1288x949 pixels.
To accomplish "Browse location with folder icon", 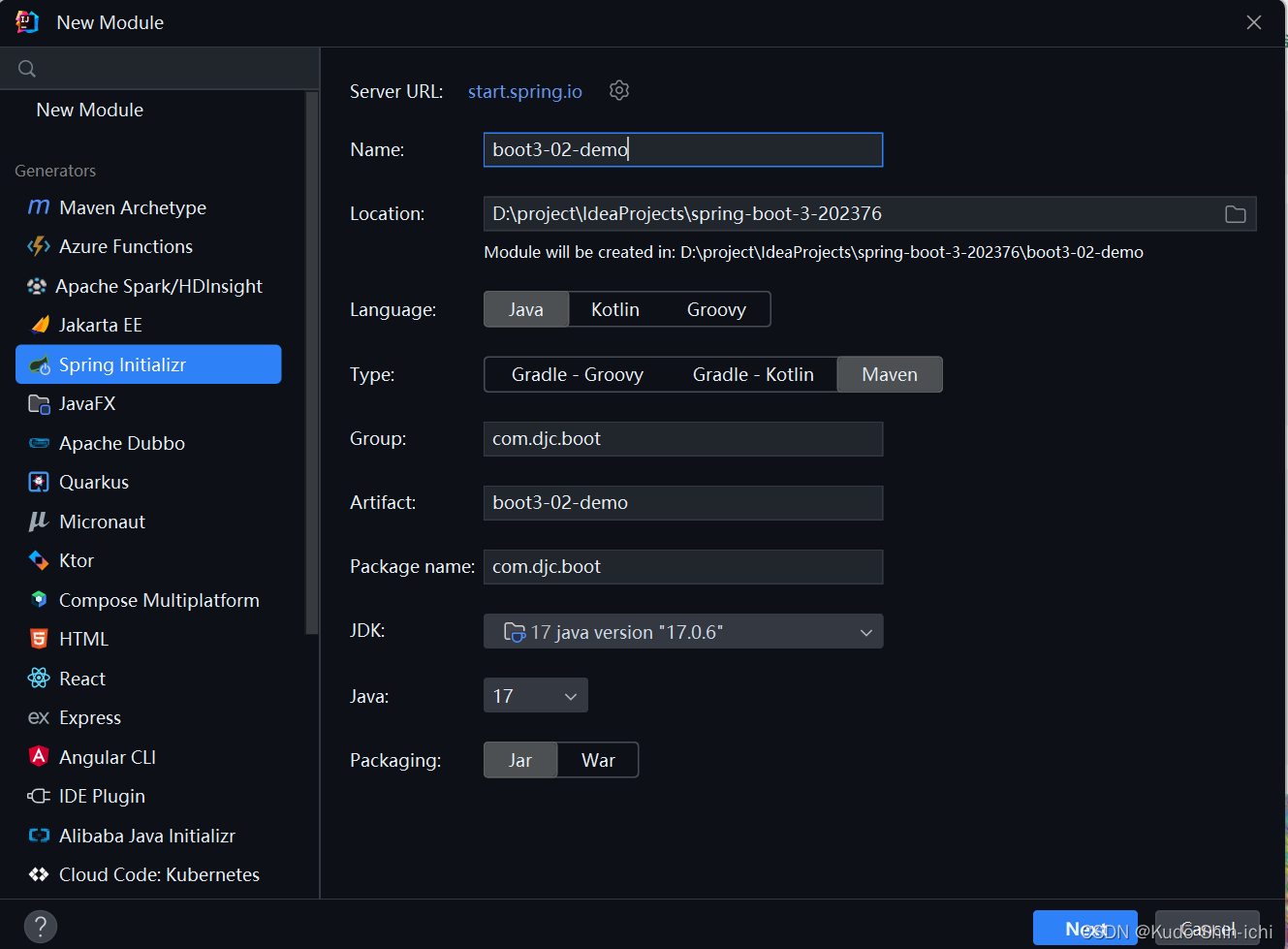I will pyautogui.click(x=1235, y=214).
